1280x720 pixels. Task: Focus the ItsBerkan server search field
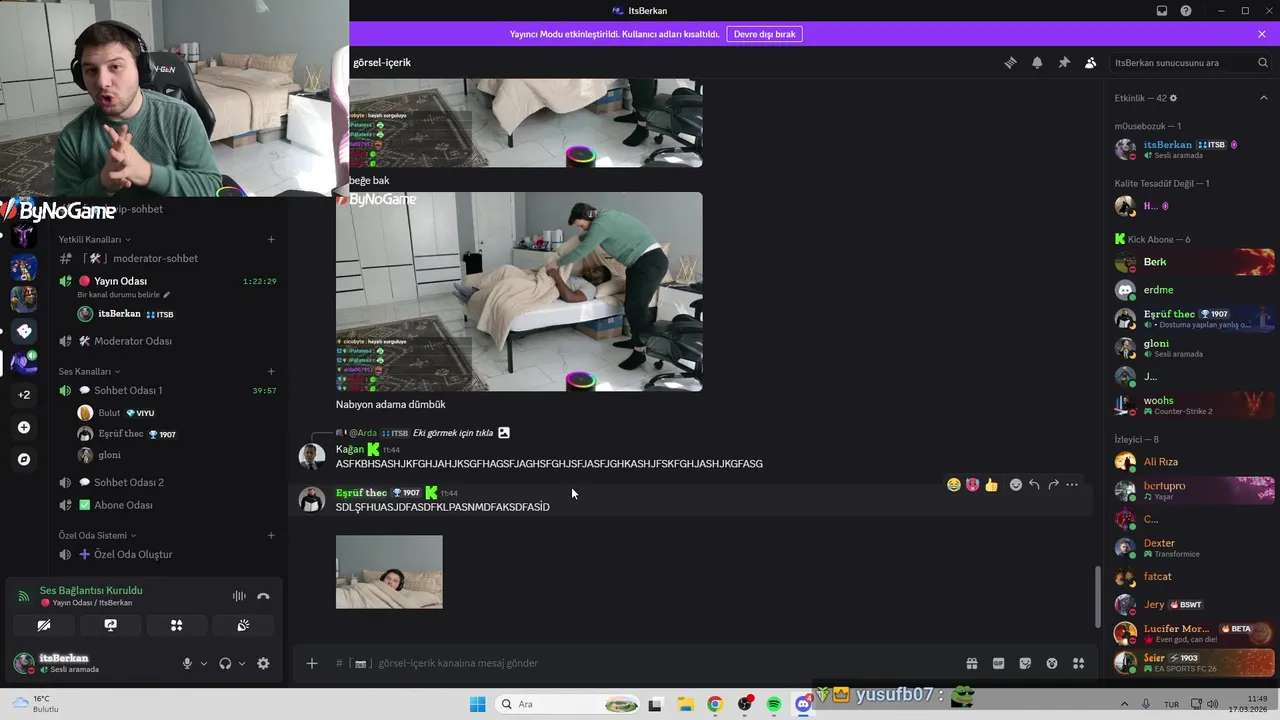pyautogui.click(x=1191, y=62)
